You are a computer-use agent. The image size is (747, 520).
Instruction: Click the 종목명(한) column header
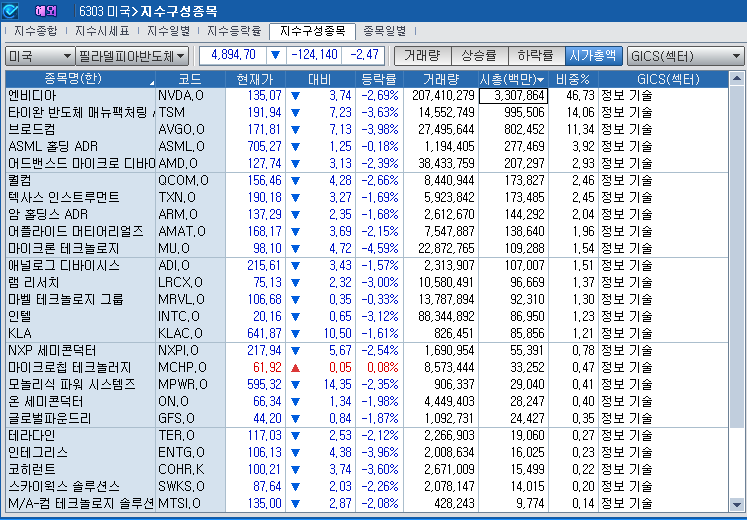click(80, 79)
